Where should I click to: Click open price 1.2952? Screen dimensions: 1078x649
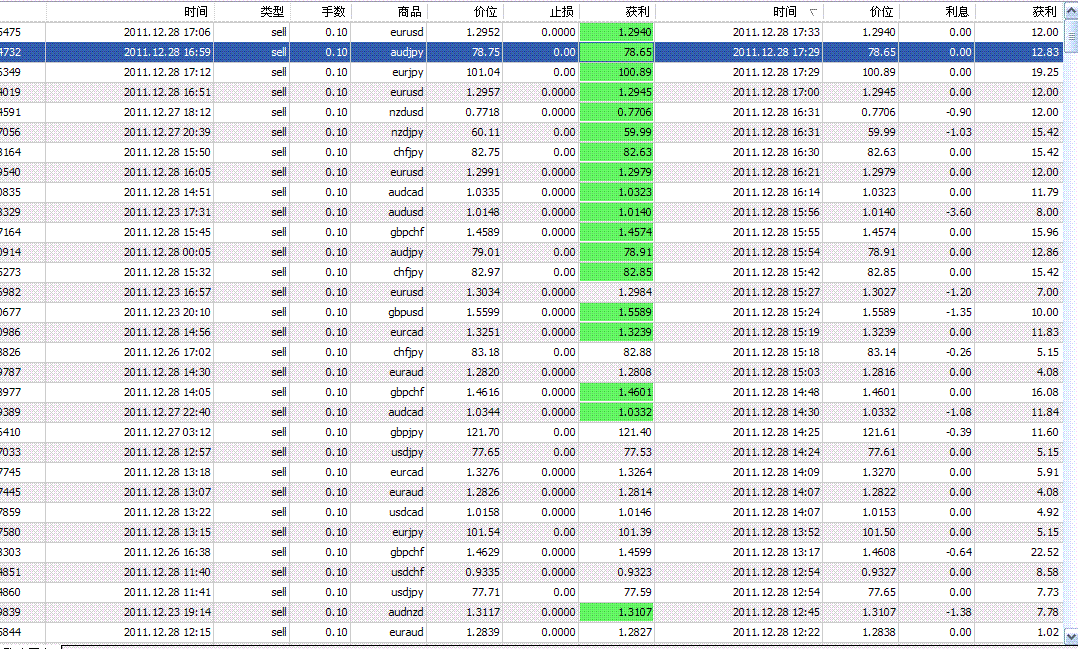click(x=483, y=32)
